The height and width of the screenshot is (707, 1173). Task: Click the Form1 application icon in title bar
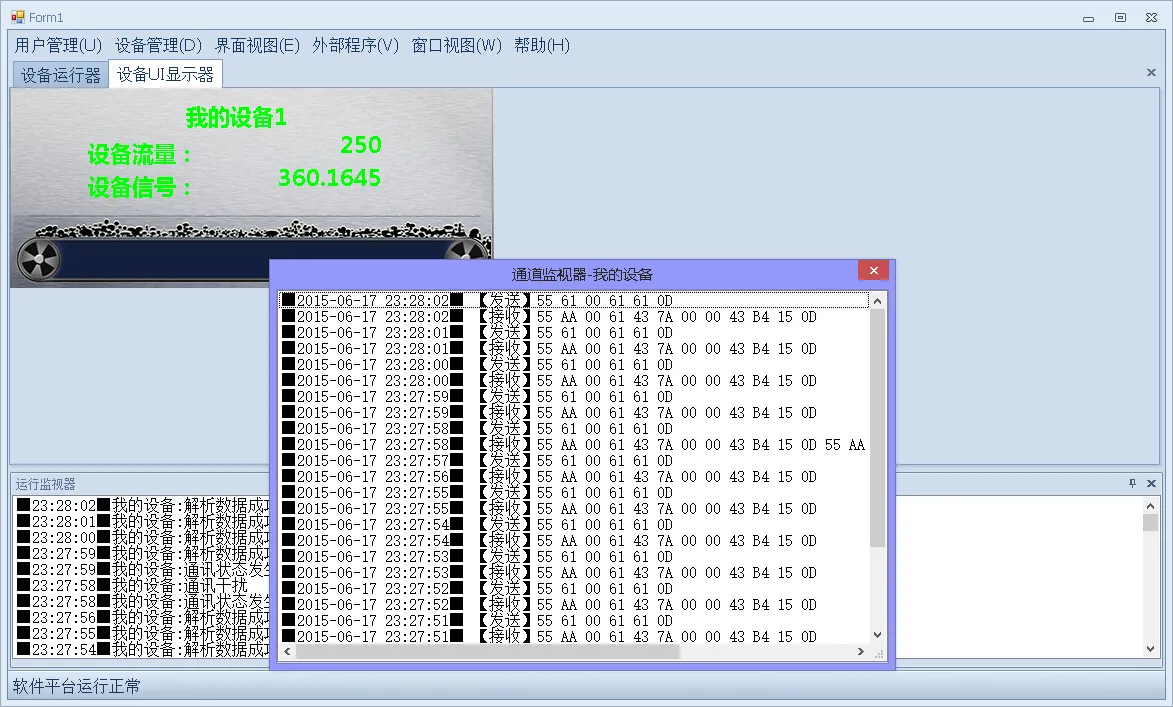click(17, 17)
